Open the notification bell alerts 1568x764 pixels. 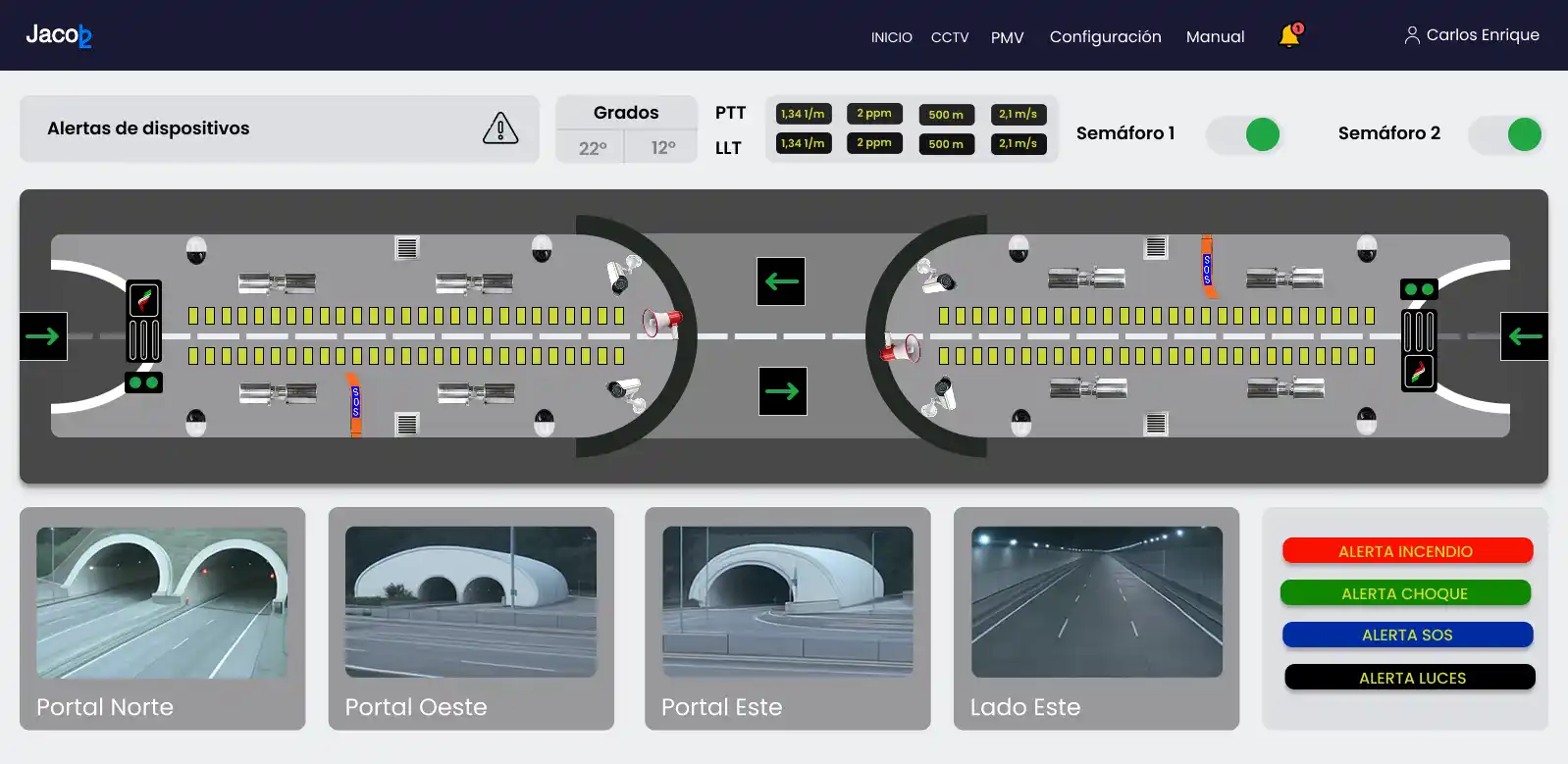pyautogui.click(x=1289, y=36)
